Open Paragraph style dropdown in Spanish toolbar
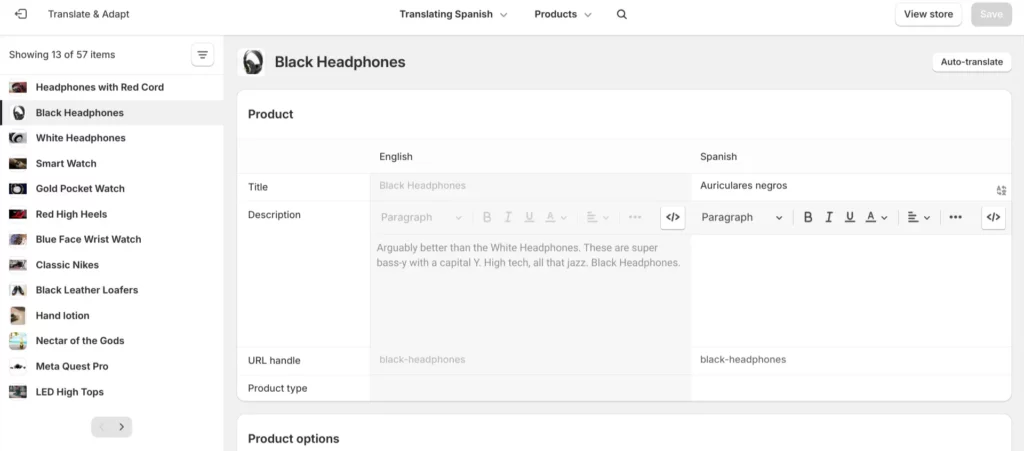 coord(741,217)
